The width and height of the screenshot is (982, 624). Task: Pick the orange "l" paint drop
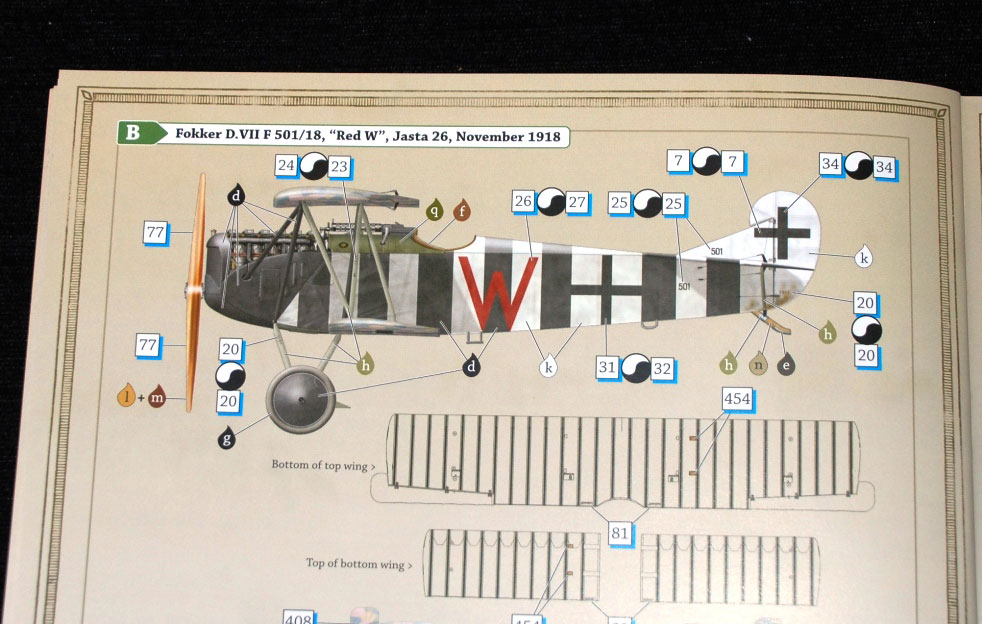126,400
